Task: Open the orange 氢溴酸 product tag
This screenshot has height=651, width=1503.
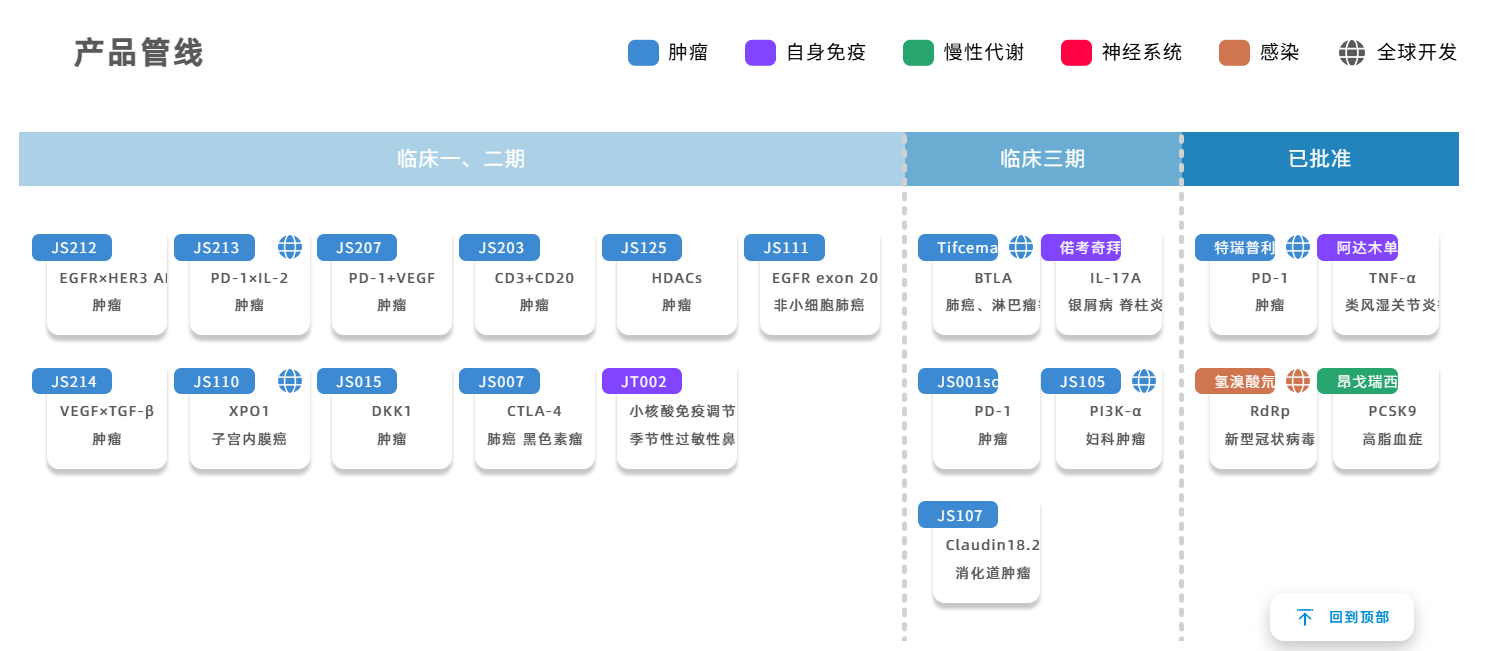Action: (1235, 381)
